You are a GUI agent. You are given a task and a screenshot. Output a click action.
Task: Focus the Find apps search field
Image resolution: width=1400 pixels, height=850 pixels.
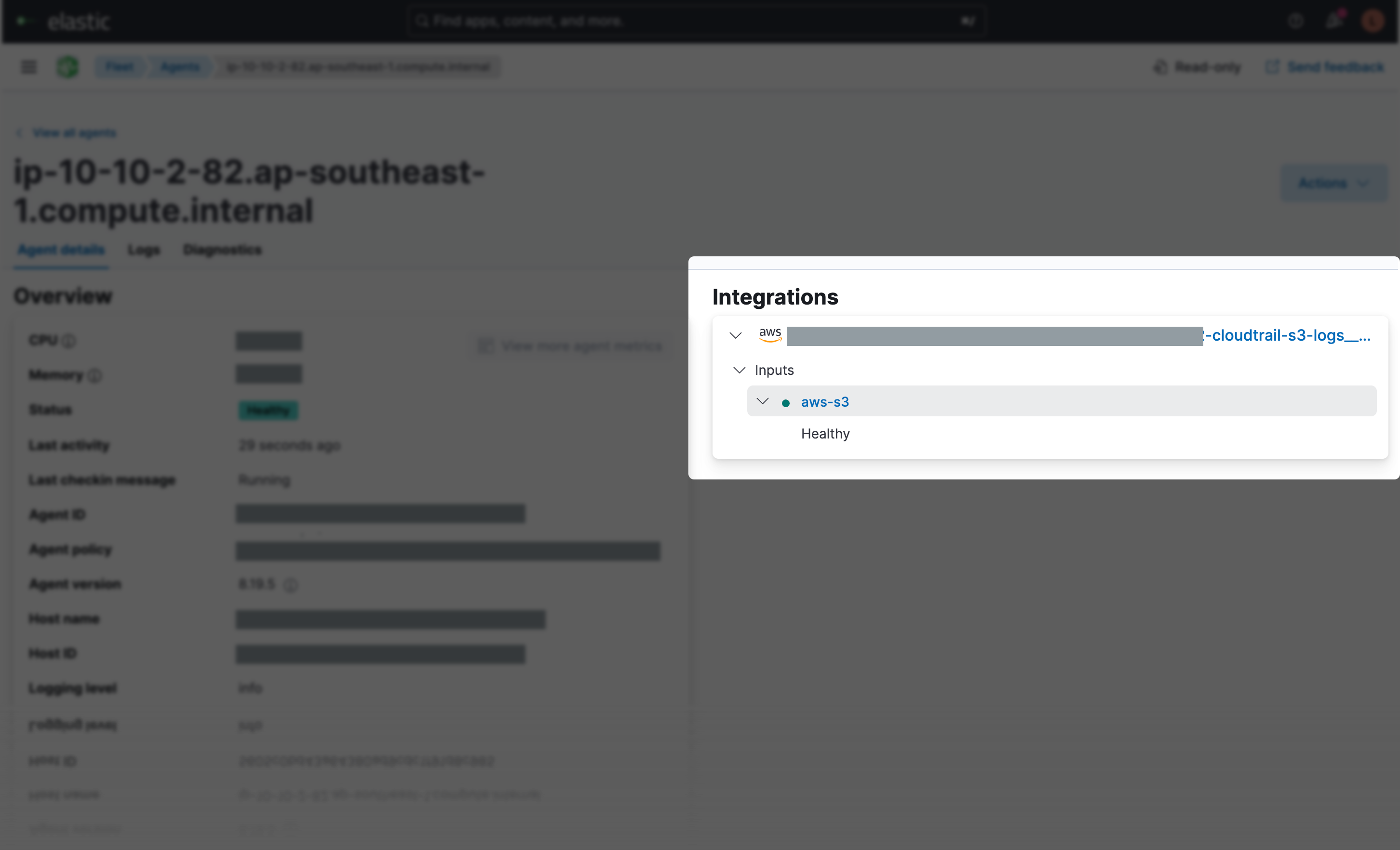696,21
